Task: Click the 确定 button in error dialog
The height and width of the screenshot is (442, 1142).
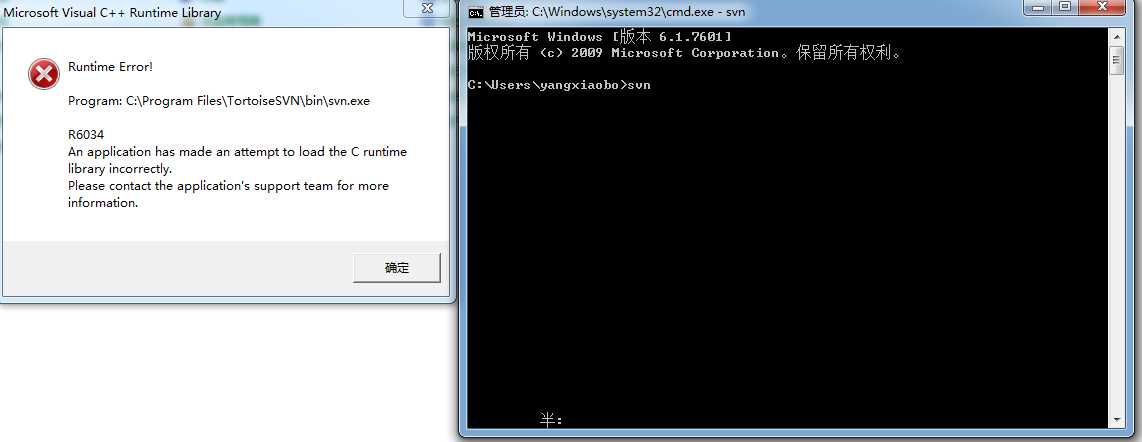Action: tap(397, 268)
